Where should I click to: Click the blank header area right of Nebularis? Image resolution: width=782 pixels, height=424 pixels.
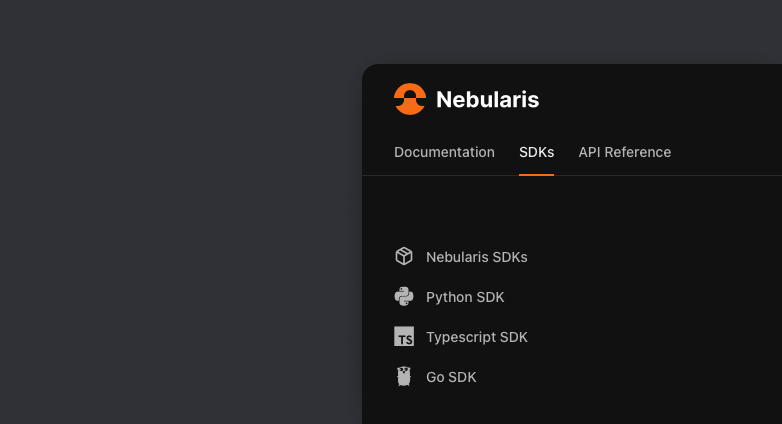pyautogui.click(x=660, y=100)
